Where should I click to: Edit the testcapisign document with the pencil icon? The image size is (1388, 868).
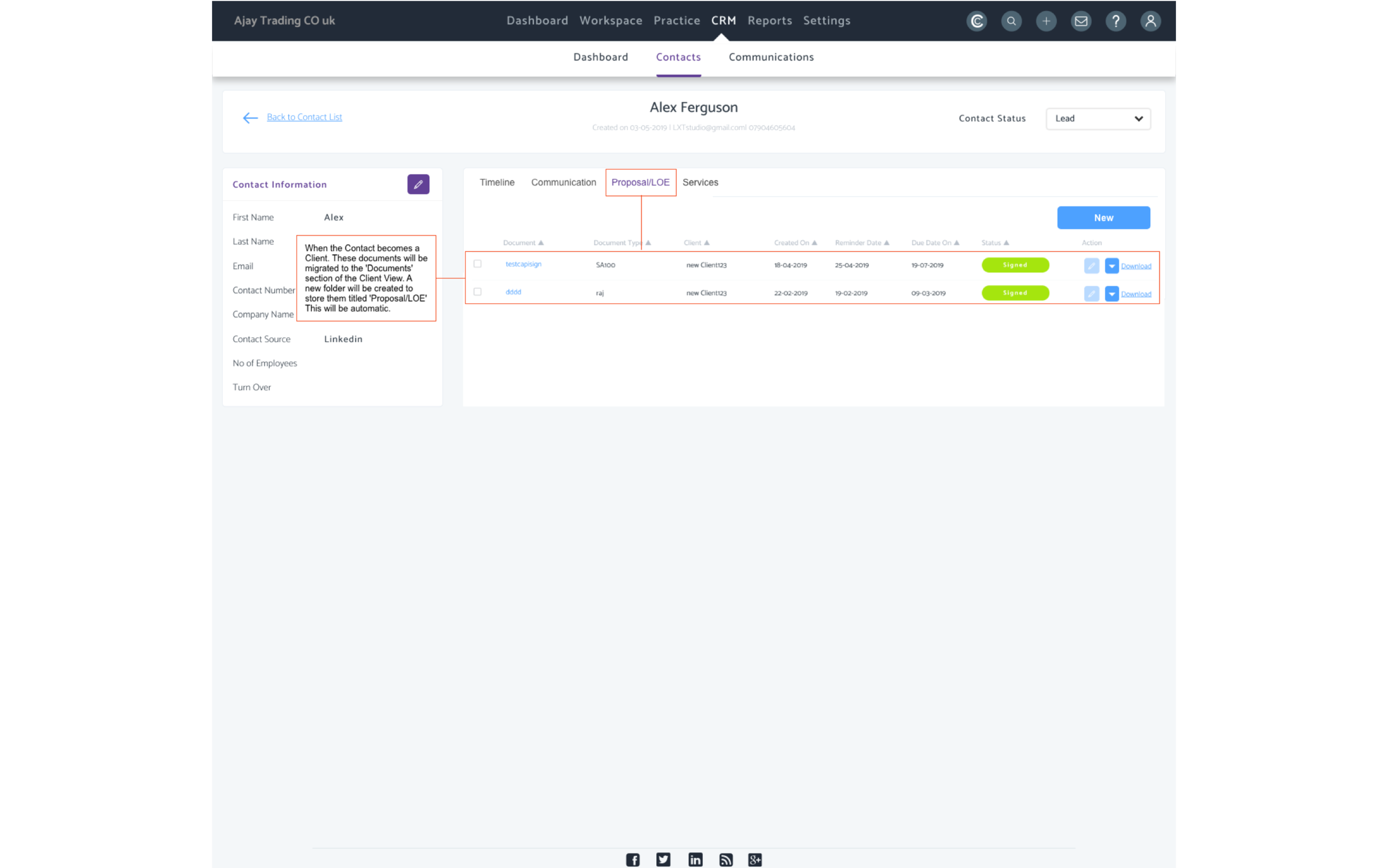click(1091, 265)
